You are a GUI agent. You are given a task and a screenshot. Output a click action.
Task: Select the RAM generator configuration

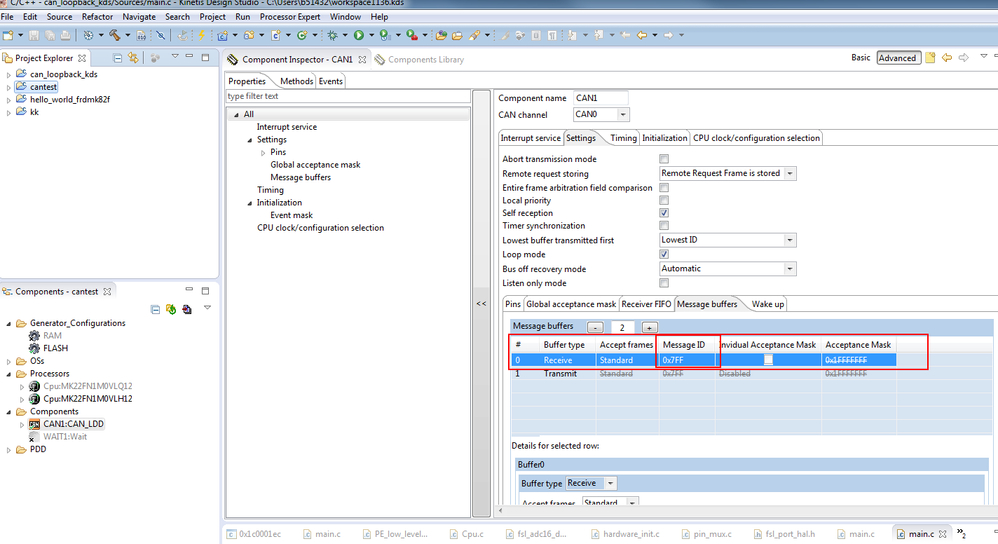52,335
